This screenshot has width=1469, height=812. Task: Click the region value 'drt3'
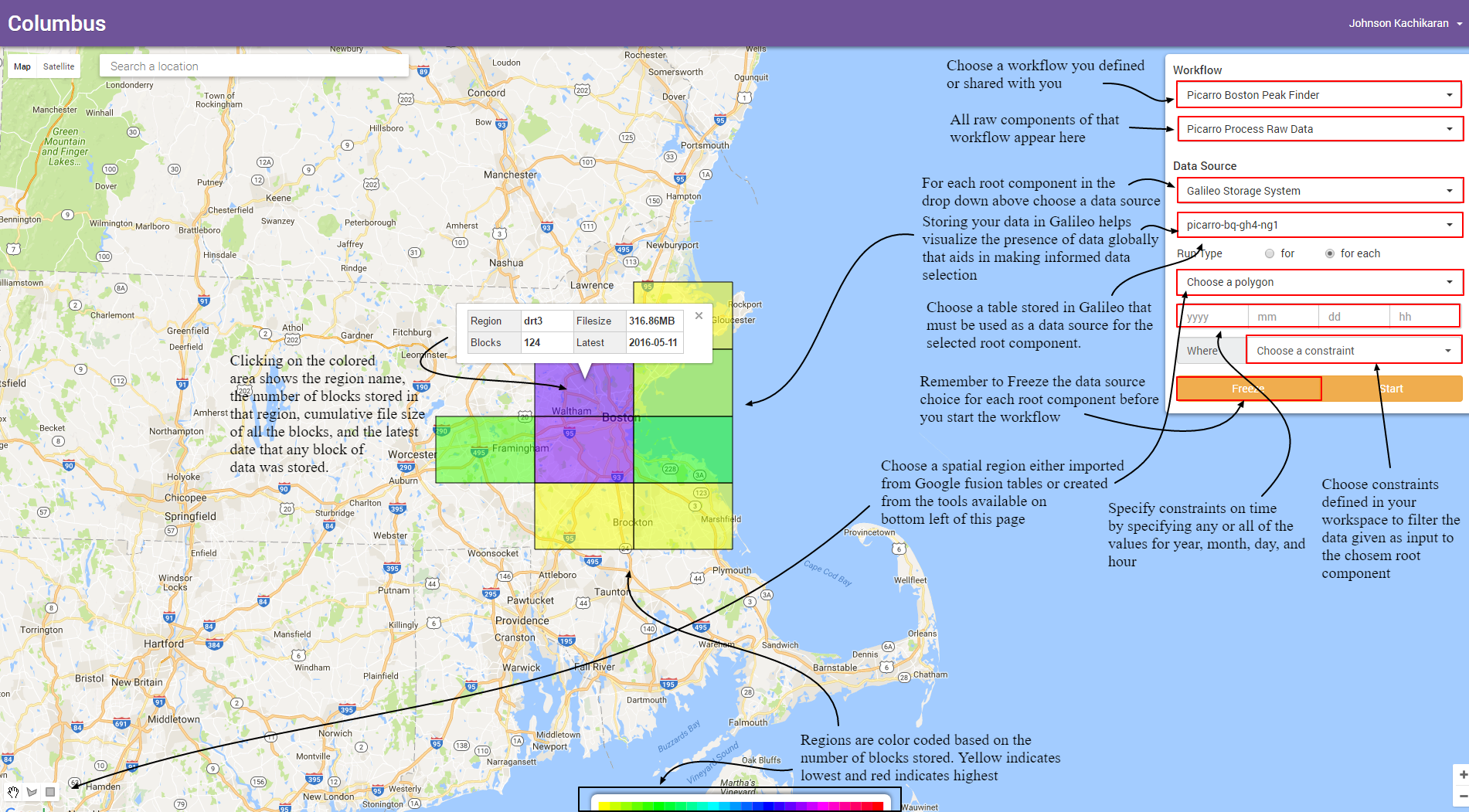(x=533, y=321)
